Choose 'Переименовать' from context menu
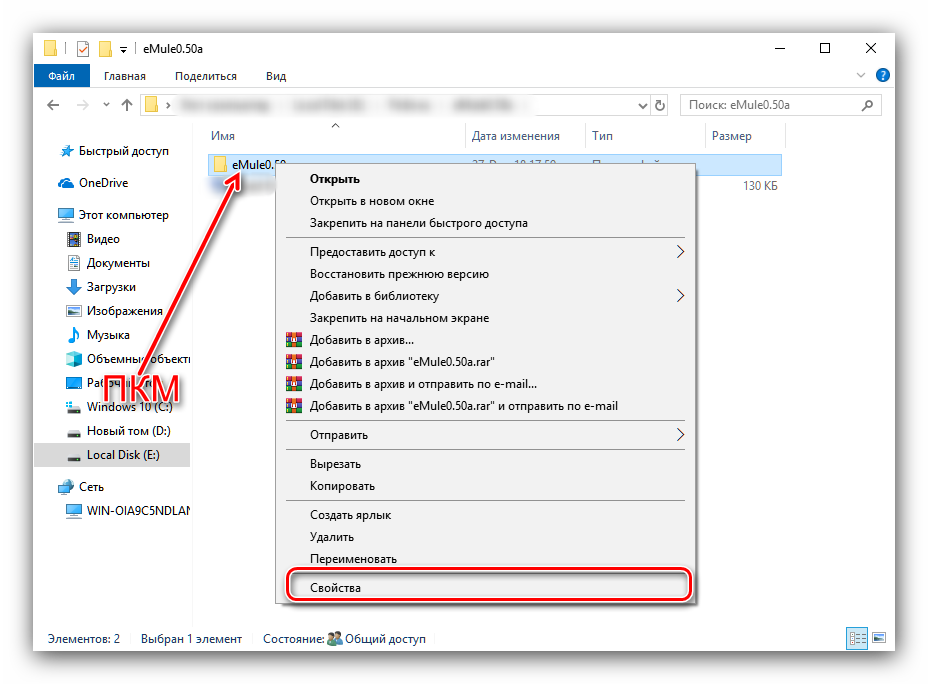This screenshot has height=684, width=928. pyautogui.click(x=353, y=559)
